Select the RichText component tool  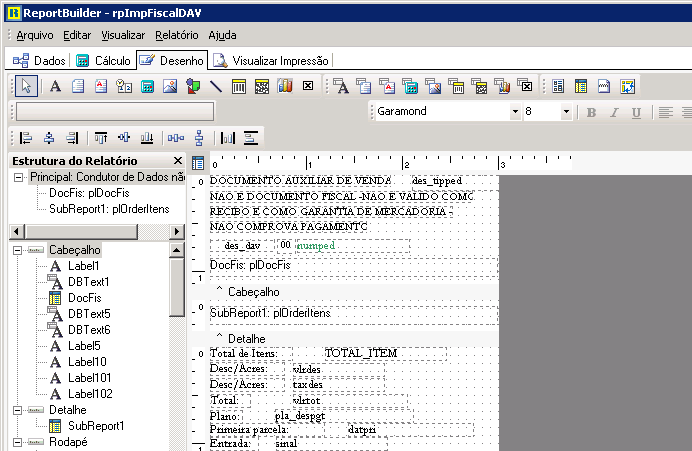click(101, 86)
